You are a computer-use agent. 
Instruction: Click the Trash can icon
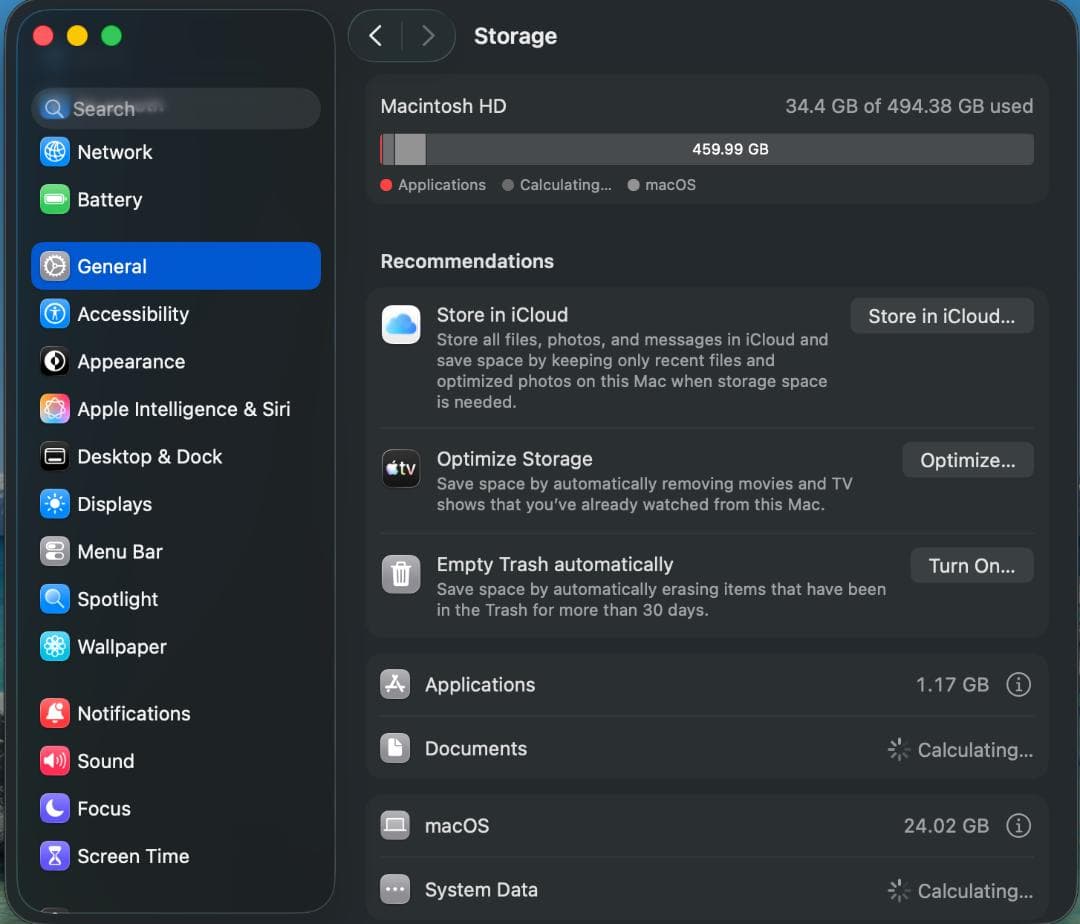401,574
